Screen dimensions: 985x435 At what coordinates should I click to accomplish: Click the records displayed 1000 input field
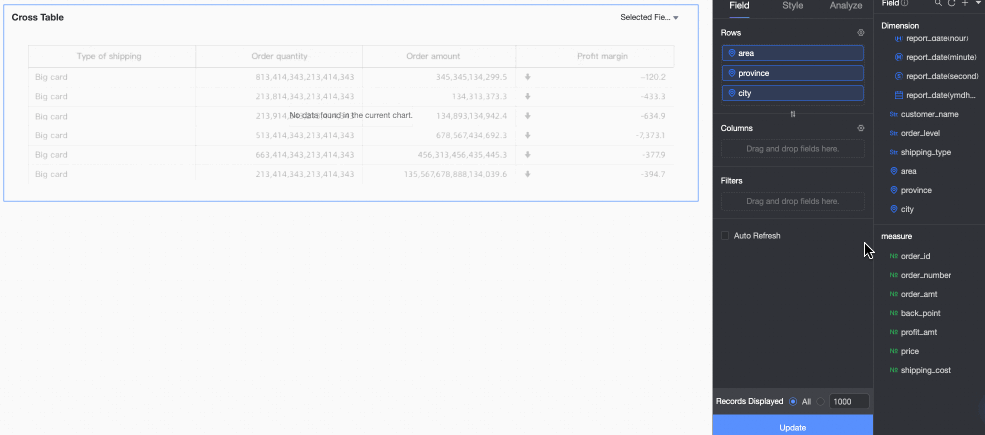pos(849,401)
